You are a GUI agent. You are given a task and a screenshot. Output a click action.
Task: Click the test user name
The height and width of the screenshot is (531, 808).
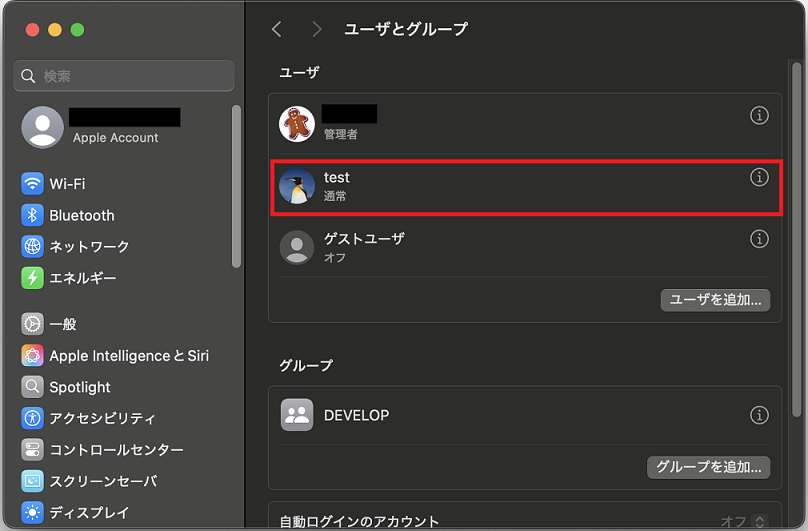click(x=336, y=177)
